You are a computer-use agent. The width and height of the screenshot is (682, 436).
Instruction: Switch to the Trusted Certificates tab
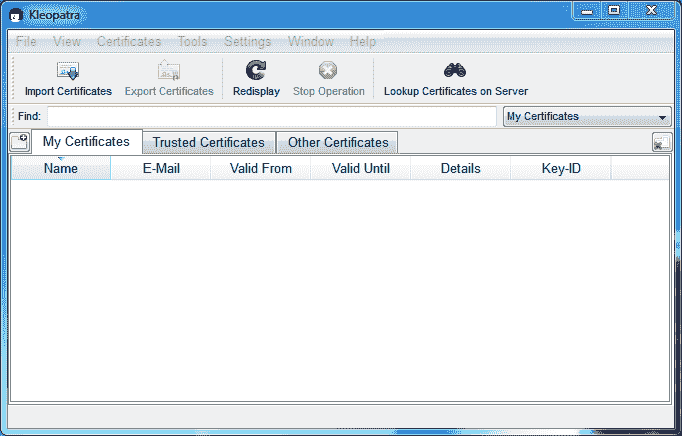click(x=209, y=142)
